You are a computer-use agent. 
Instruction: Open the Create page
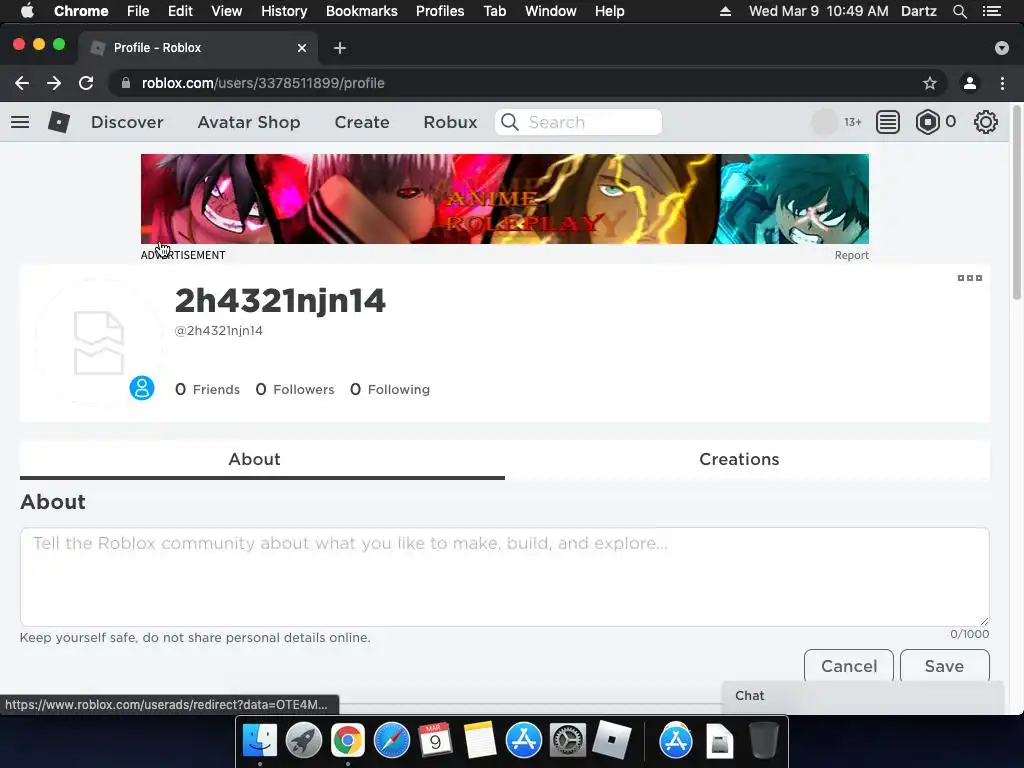[x=362, y=122]
